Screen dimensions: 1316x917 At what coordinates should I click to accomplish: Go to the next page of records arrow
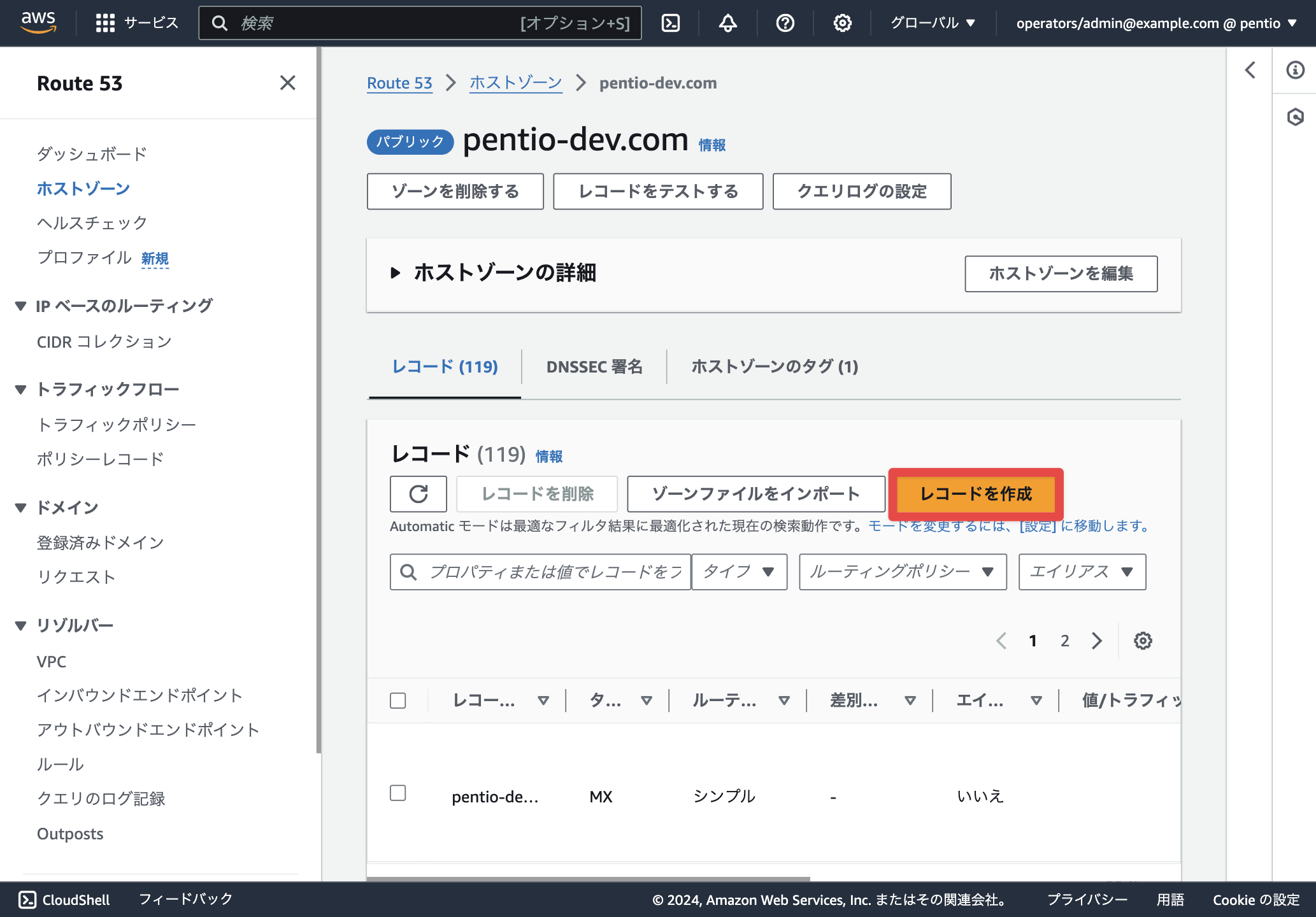coord(1097,641)
